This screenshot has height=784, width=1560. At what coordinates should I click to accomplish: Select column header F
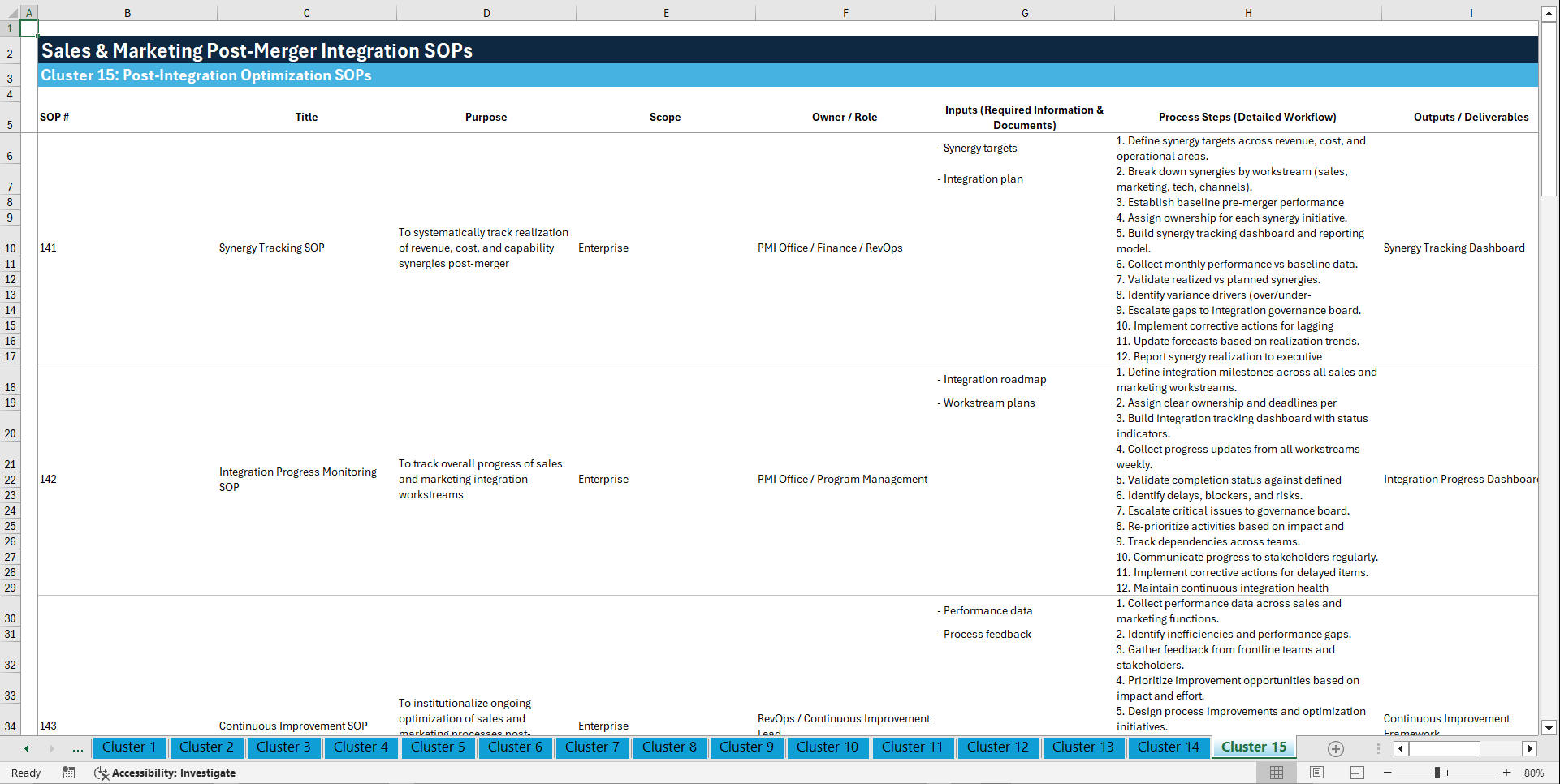(x=845, y=12)
